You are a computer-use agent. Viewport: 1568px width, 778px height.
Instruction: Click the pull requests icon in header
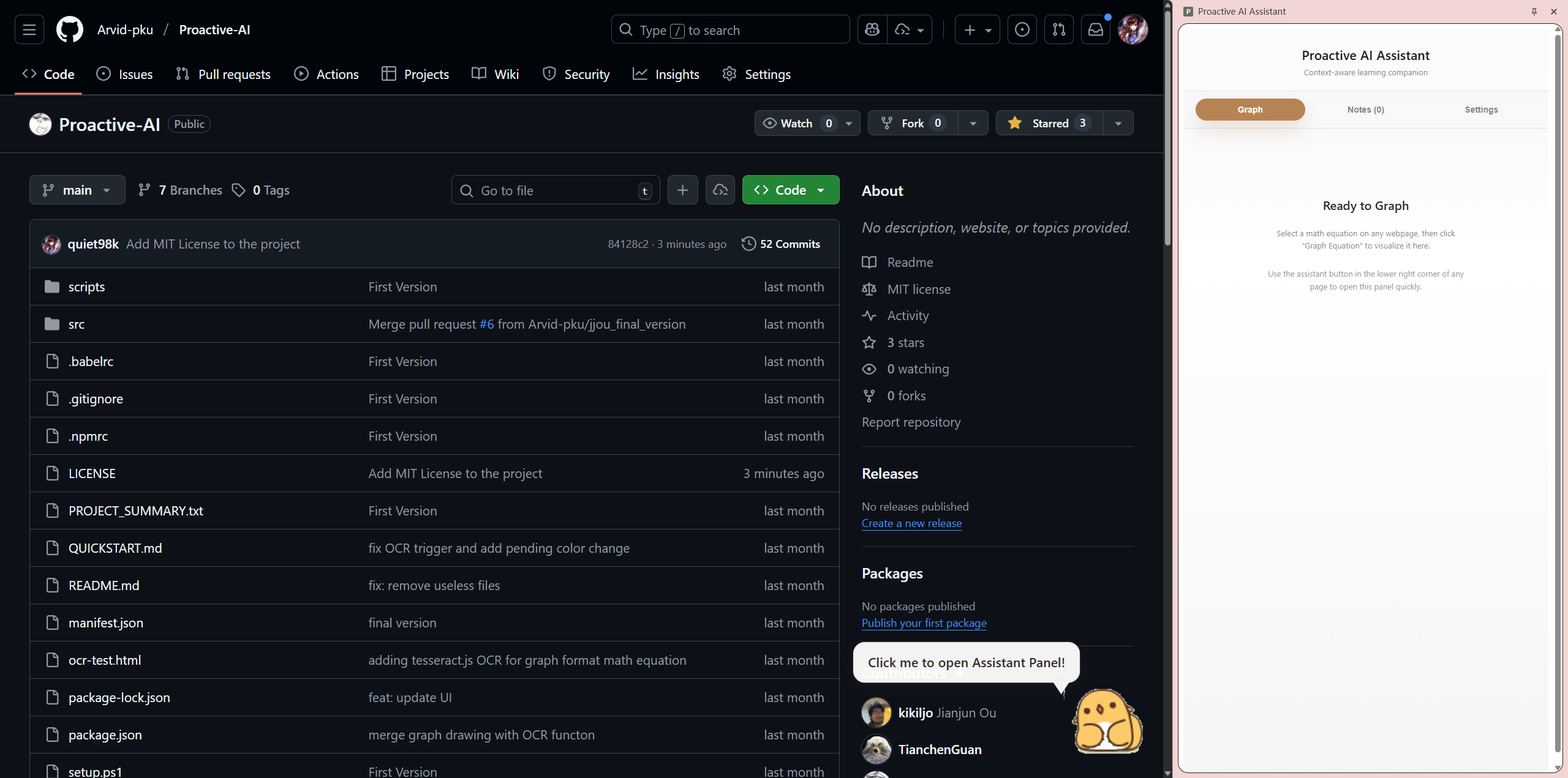[x=1058, y=29]
